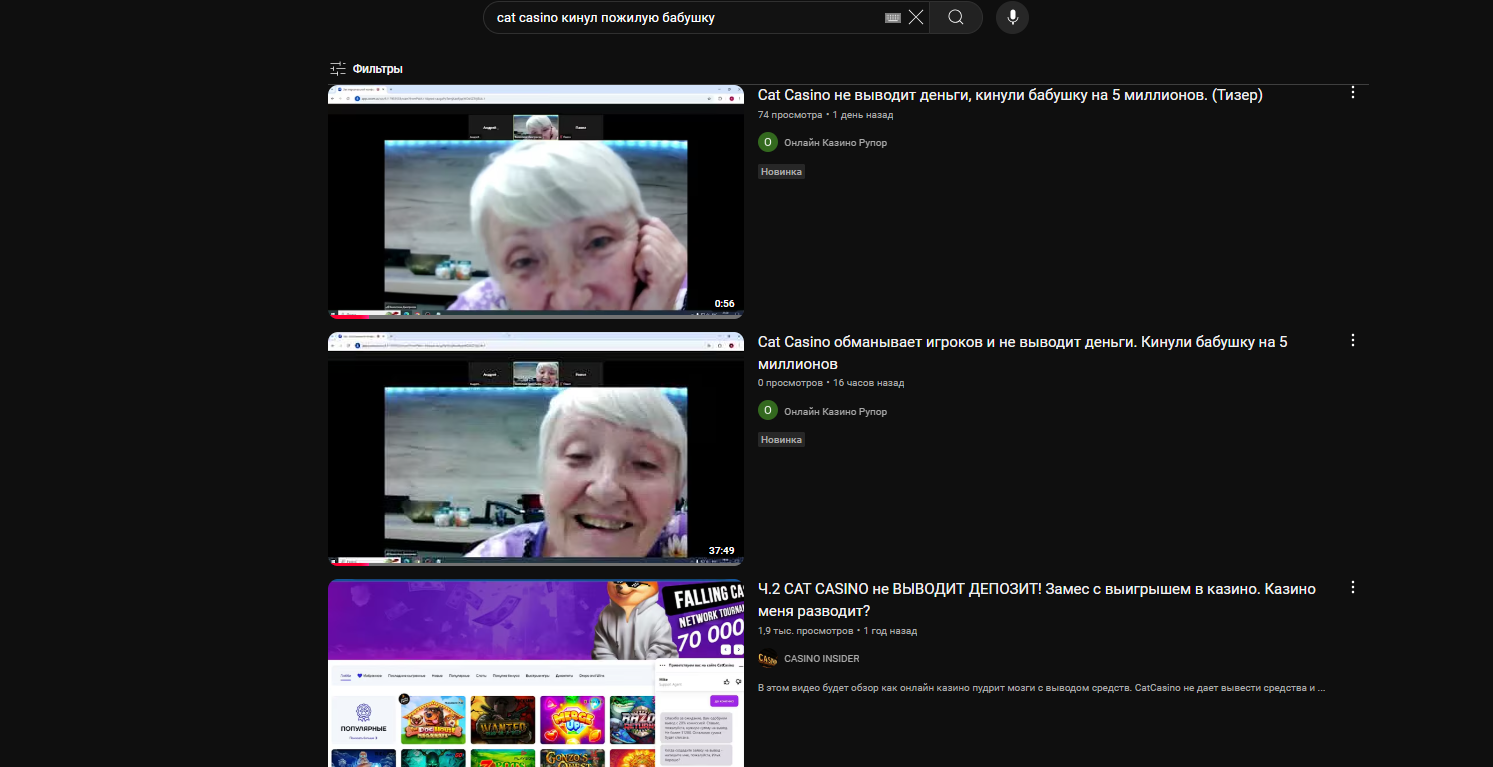Clear the search query with X icon
The image size is (1493, 767).
click(916, 18)
